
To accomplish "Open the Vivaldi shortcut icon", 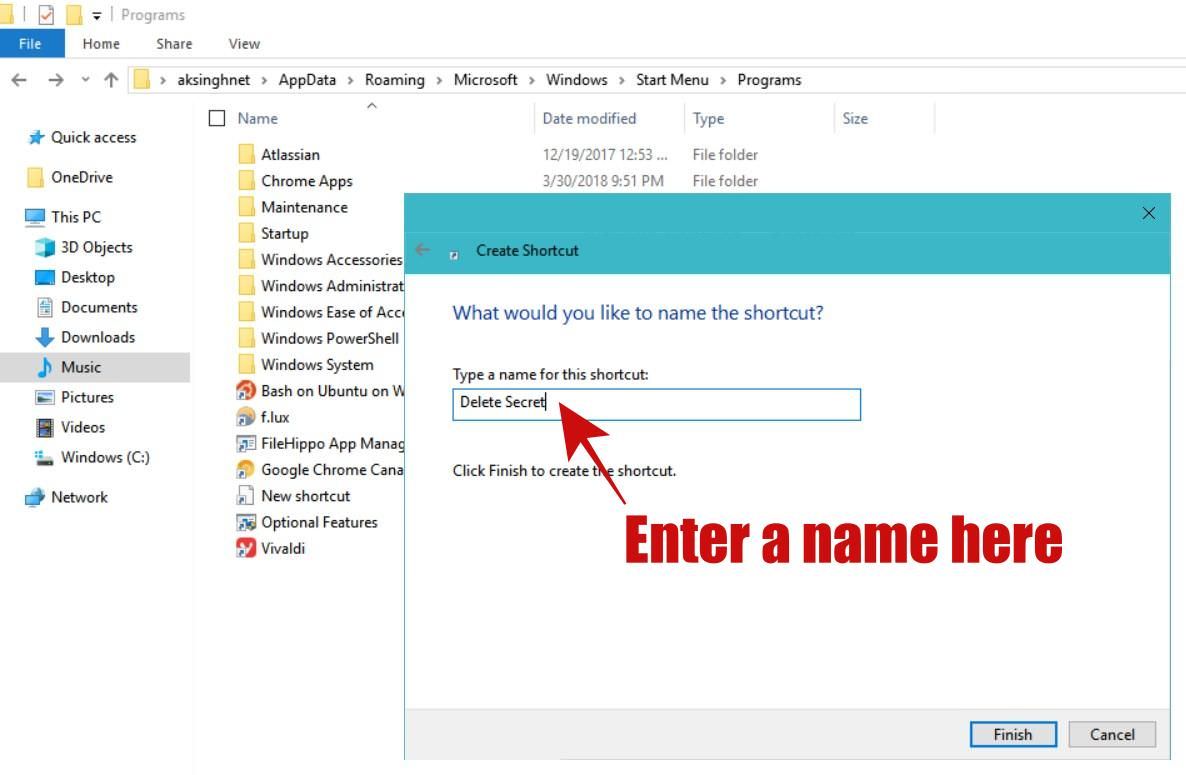I will tap(246, 548).
